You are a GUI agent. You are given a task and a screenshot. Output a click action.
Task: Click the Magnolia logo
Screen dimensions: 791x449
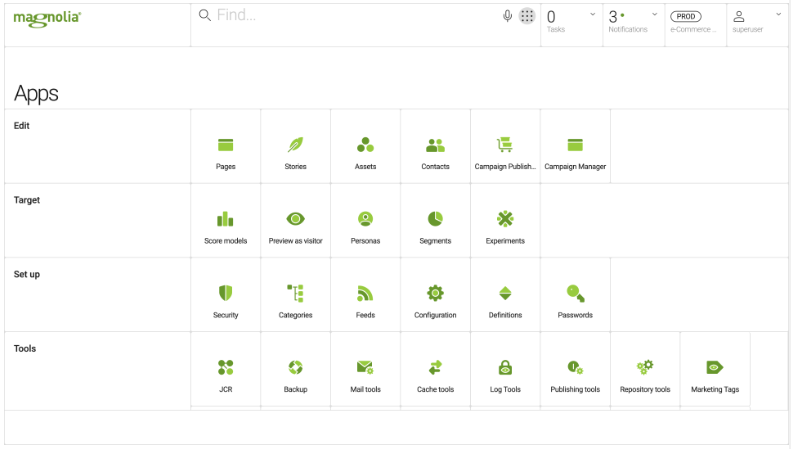[47, 18]
